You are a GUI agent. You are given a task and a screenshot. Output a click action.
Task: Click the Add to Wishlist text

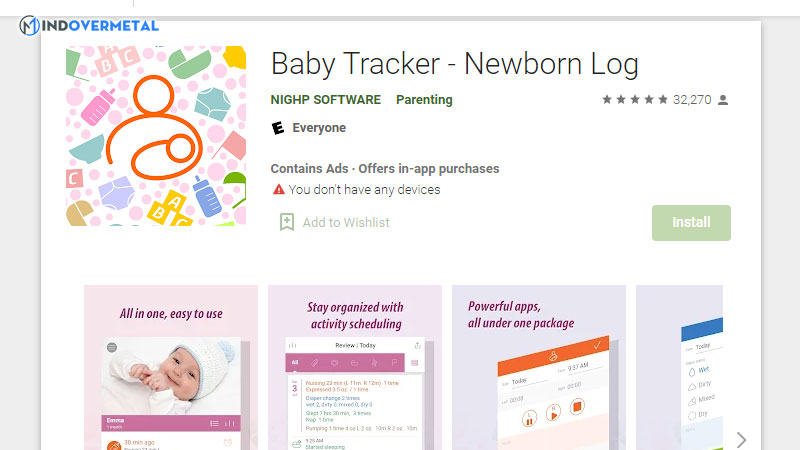pos(346,222)
